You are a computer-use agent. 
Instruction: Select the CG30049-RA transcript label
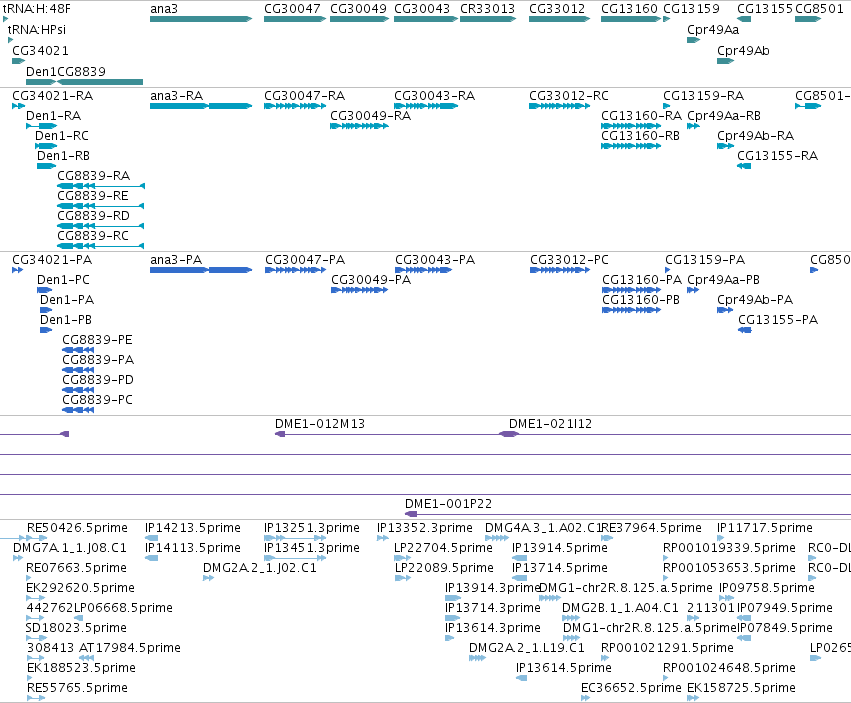point(371,116)
